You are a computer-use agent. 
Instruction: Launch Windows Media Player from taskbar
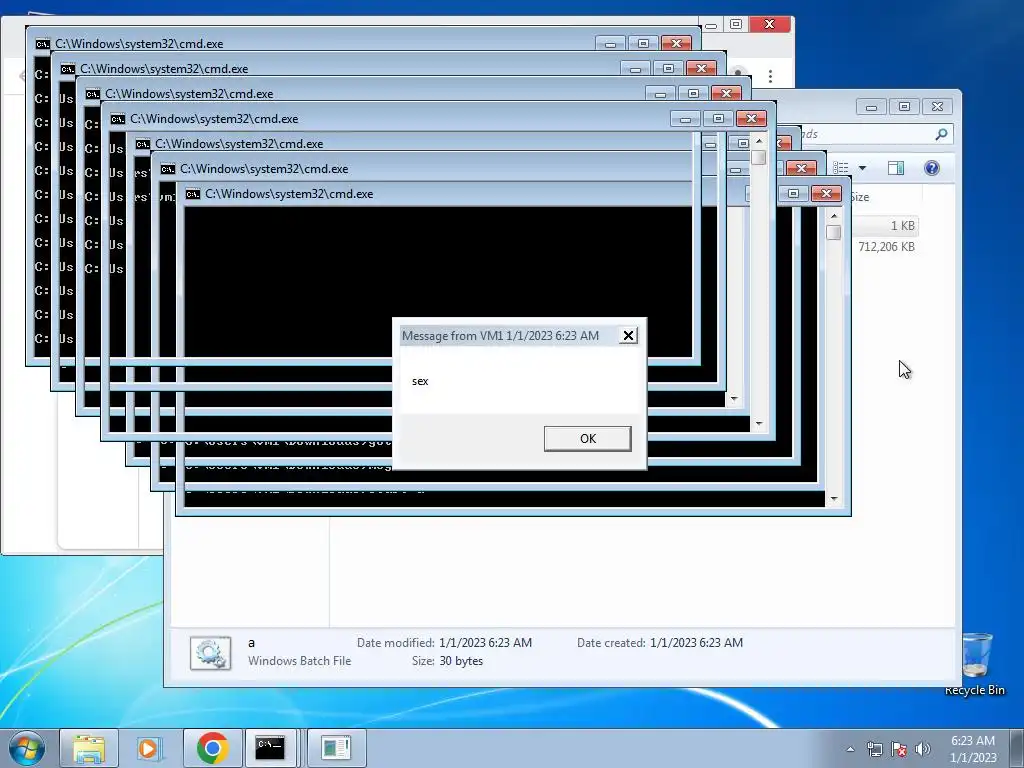tap(150, 748)
